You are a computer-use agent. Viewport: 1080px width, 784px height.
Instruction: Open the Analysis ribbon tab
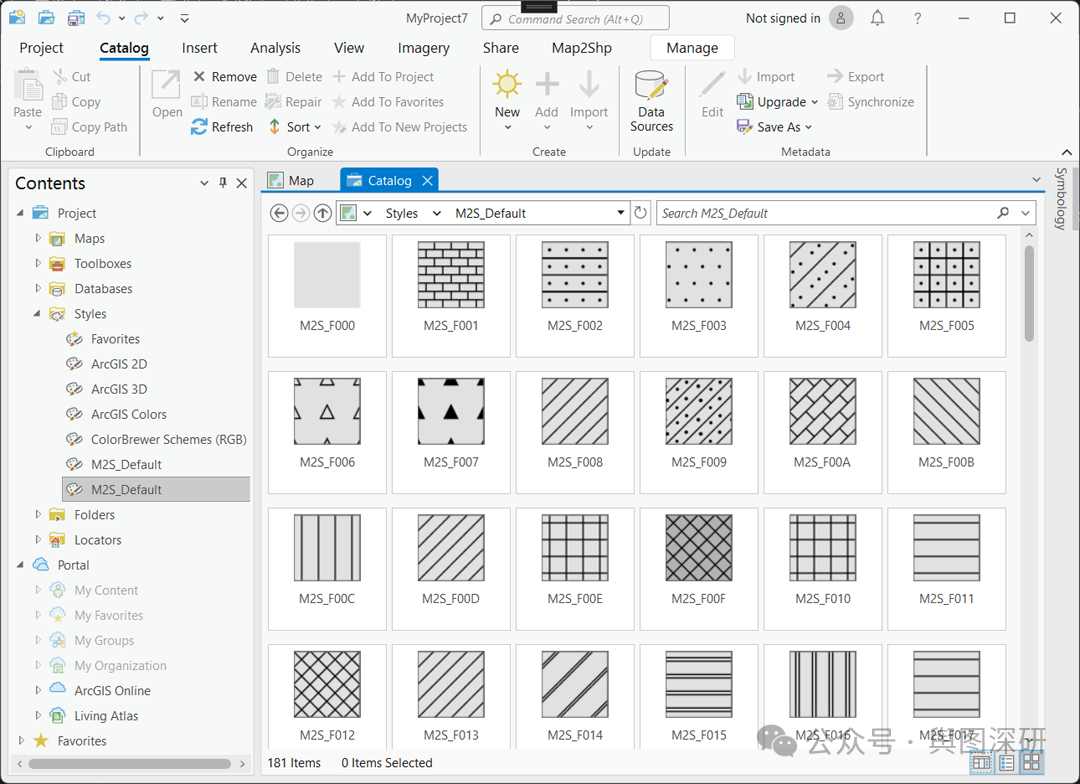(275, 48)
